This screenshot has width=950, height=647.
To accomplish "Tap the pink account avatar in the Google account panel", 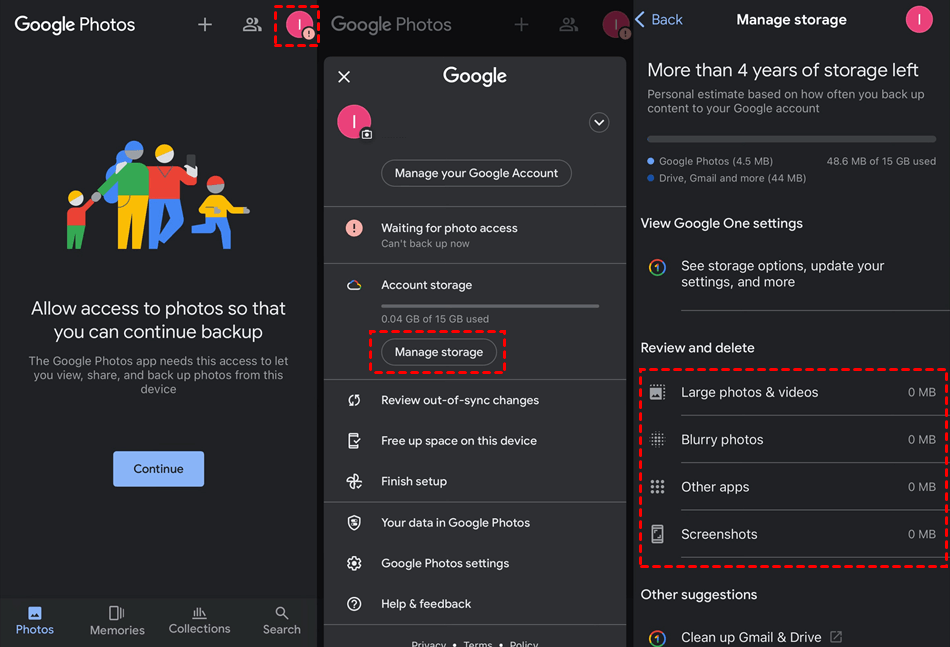I will [x=354, y=122].
